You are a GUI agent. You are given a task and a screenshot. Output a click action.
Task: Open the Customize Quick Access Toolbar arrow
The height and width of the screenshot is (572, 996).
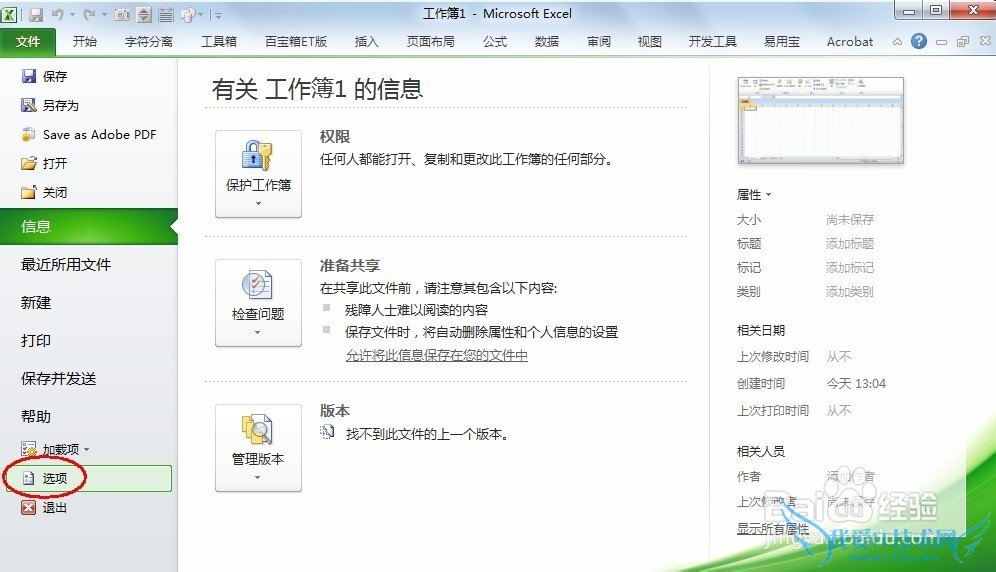(x=217, y=15)
